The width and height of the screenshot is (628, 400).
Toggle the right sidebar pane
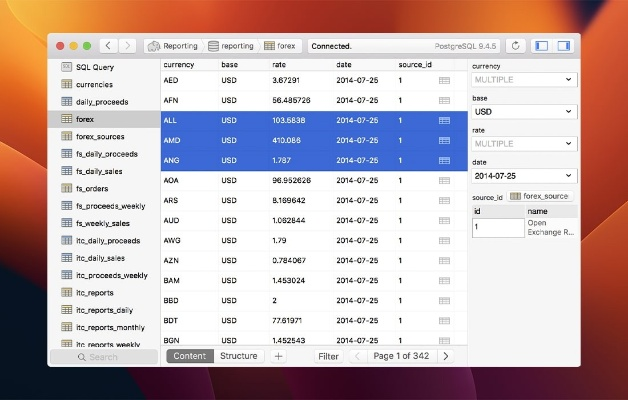(564, 46)
